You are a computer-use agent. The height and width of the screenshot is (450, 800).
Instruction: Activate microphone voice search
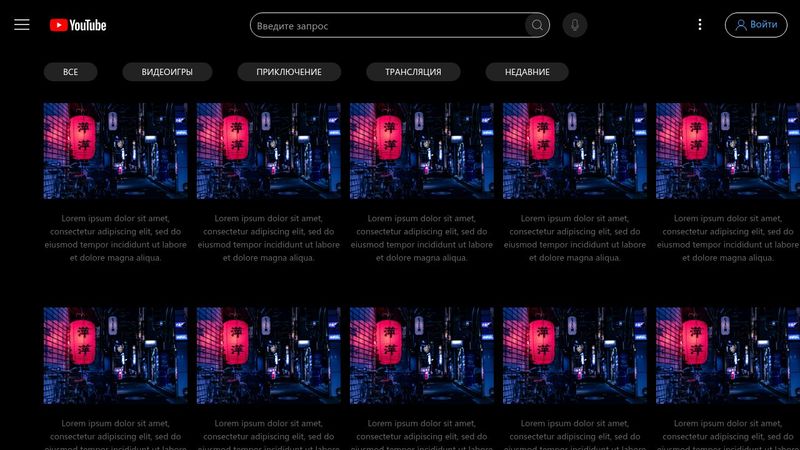[x=574, y=25]
